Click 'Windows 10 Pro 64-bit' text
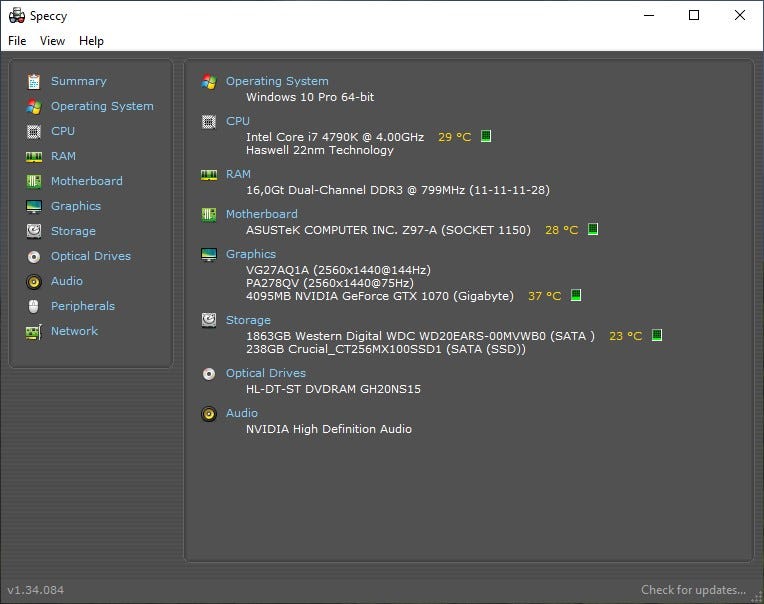This screenshot has height=604, width=764. [310, 97]
